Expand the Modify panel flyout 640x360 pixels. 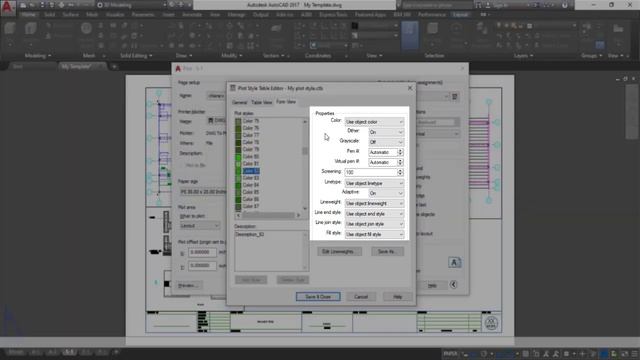(231, 56)
